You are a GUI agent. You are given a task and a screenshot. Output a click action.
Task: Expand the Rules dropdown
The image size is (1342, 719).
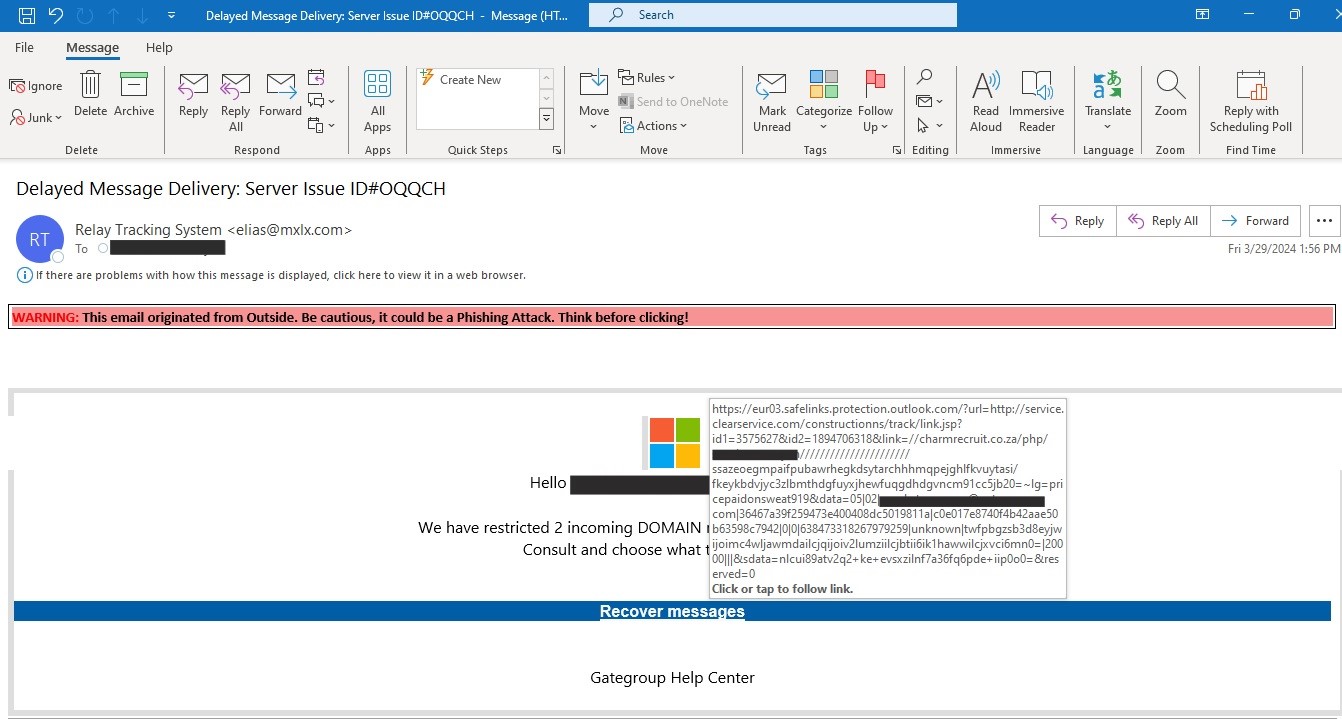[x=647, y=77]
